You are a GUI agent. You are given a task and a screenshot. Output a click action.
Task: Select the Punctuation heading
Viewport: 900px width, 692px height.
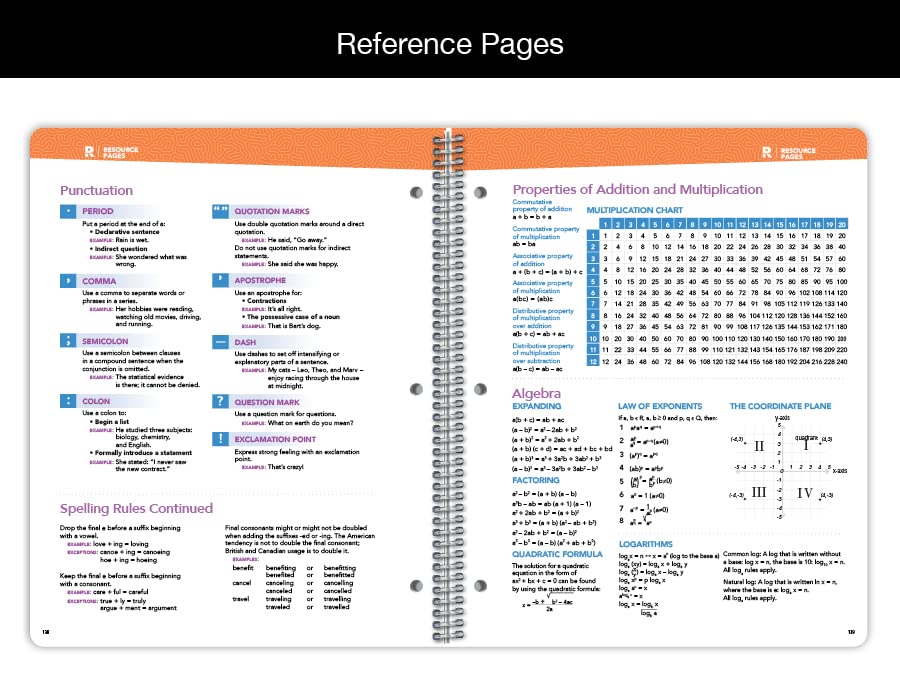tap(96, 191)
